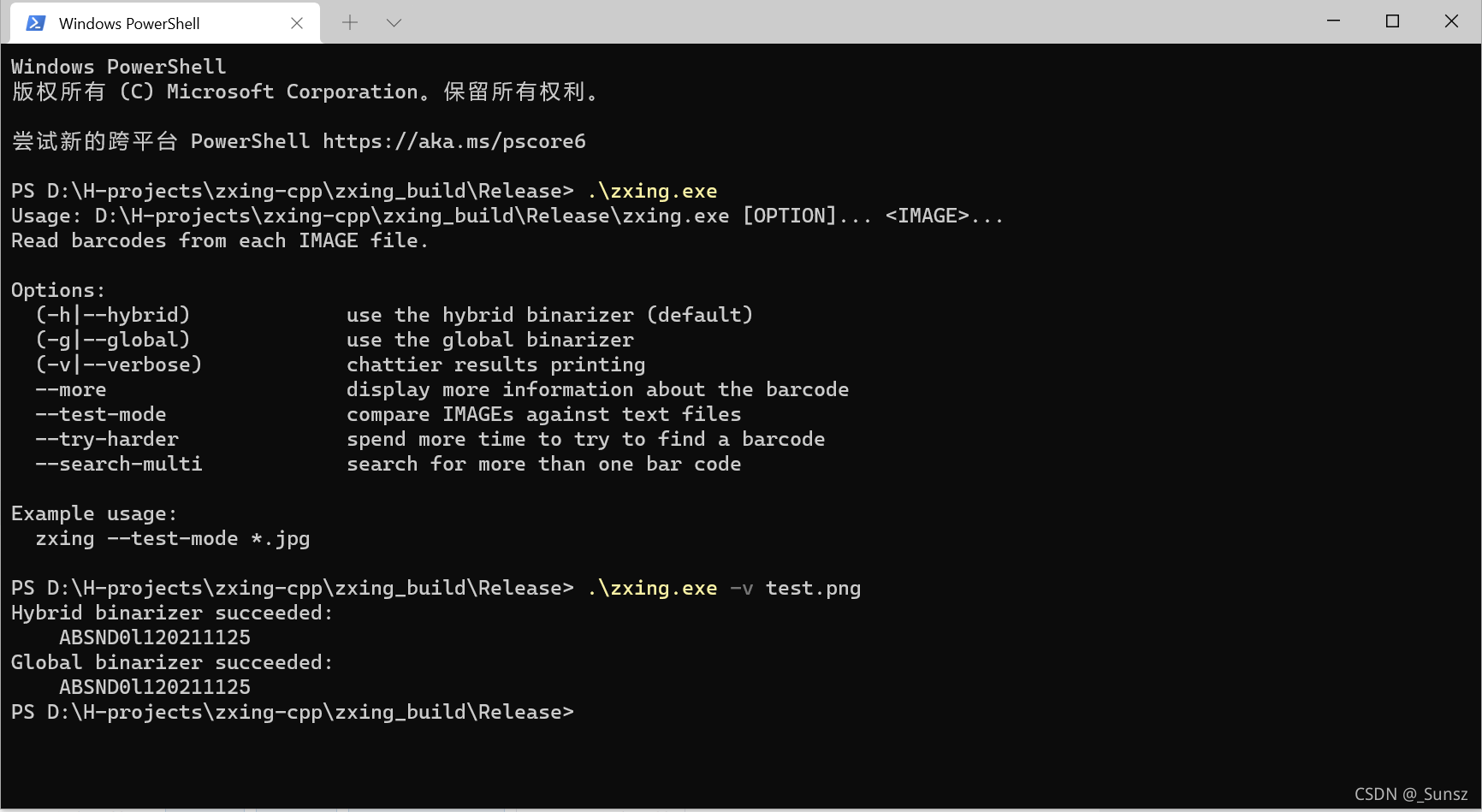1482x812 pixels.
Task: Close the terminal window
Action: pos(1451,21)
